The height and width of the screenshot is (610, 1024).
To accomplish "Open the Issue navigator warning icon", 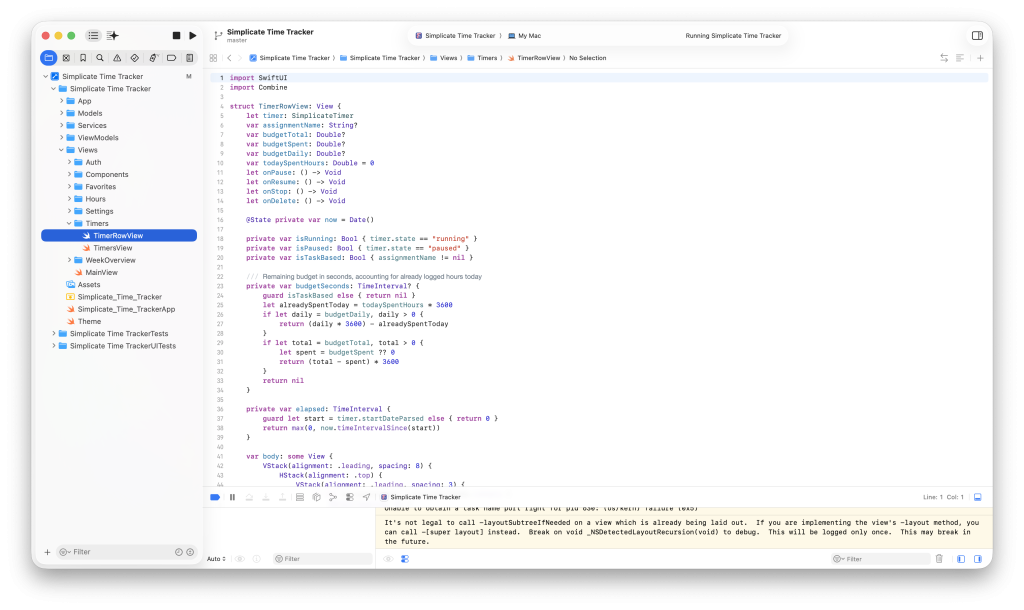I will click(x=117, y=57).
